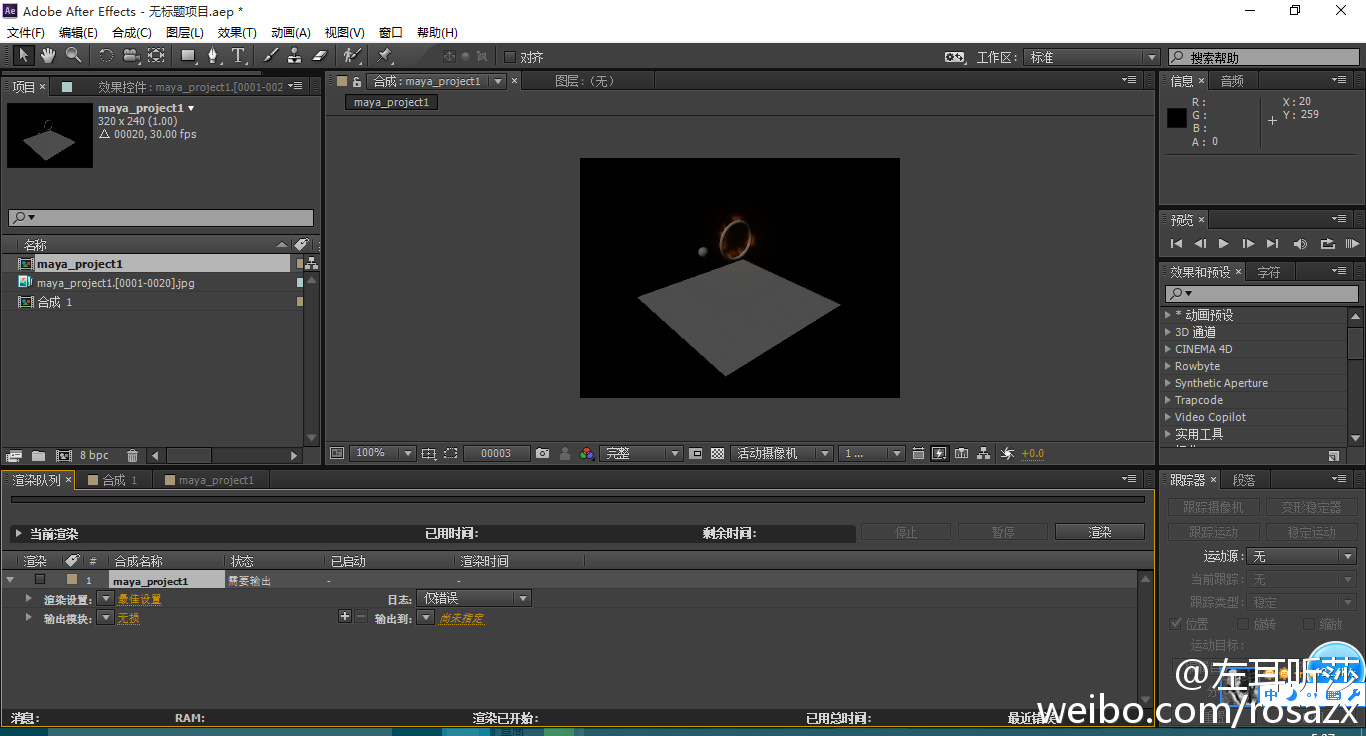1366x736 pixels.
Task: Open the 完整 resolution dropdown
Action: 641,453
